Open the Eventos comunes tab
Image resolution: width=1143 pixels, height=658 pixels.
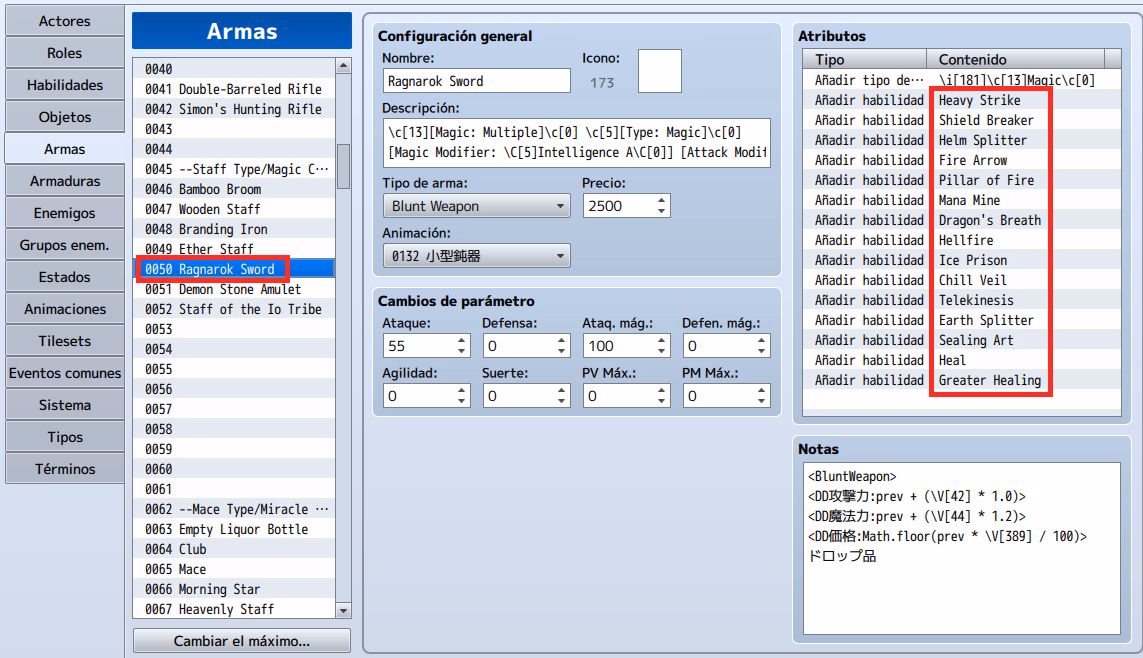[x=64, y=373]
